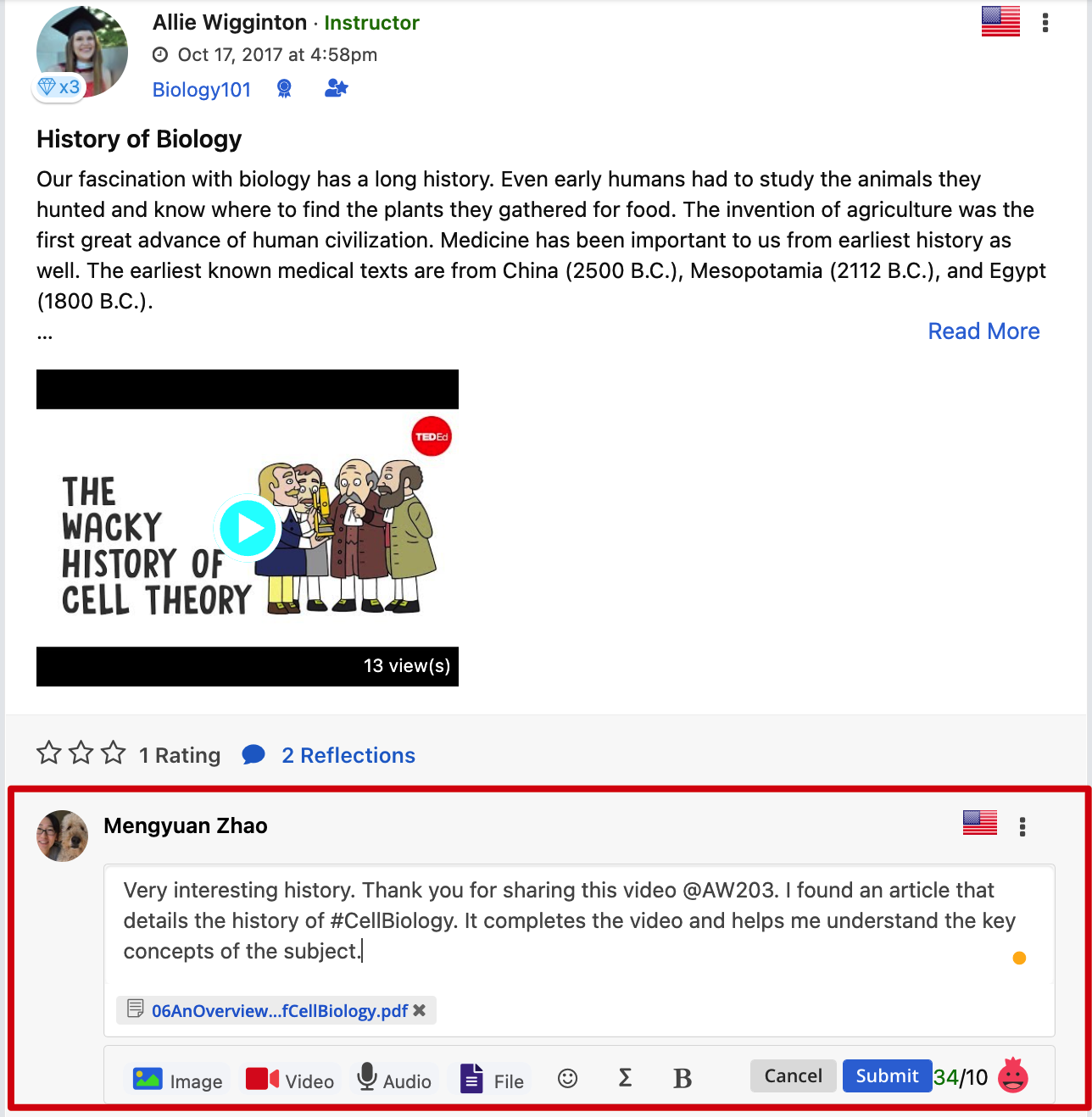Attach a Video to the reflection
The image size is (1092, 1117).
[290, 1080]
